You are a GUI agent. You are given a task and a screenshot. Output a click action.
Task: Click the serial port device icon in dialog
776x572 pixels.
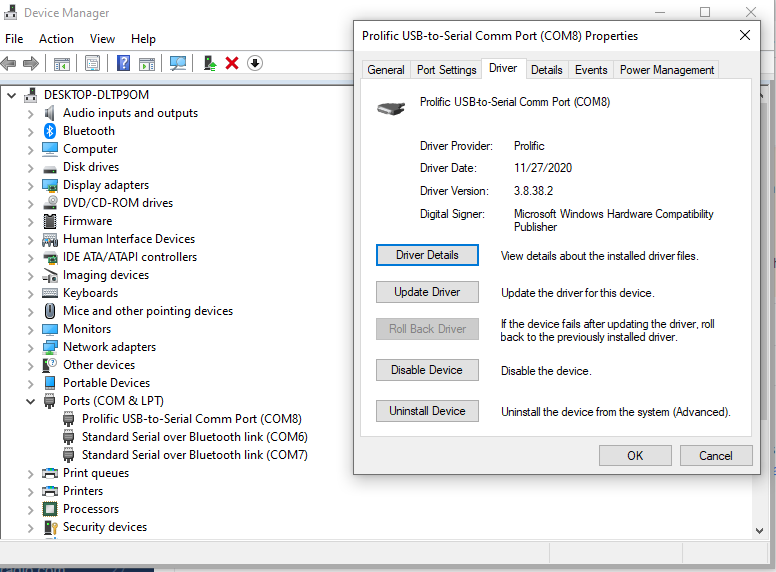click(391, 108)
